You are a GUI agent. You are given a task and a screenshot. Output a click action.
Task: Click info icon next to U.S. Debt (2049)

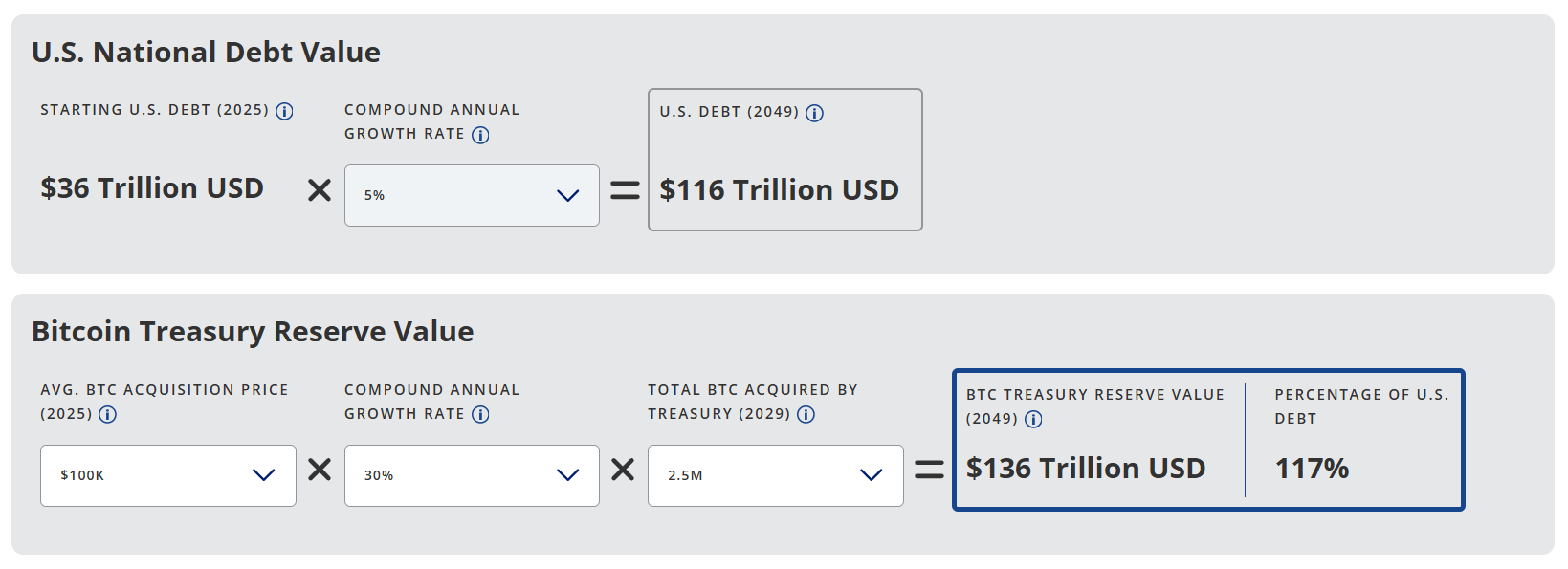tap(814, 113)
